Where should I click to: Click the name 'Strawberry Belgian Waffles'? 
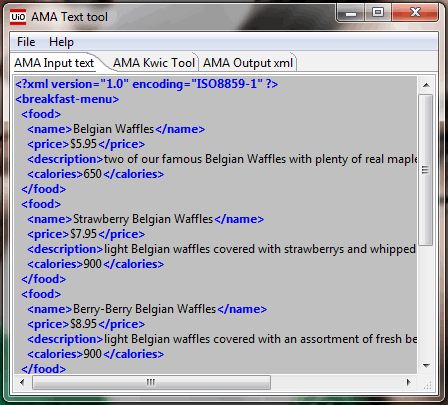143,219
